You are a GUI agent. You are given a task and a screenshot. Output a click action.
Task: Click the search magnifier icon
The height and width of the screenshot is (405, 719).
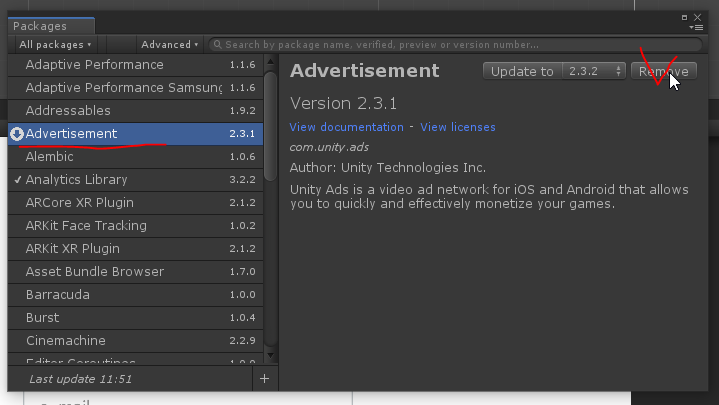point(217,44)
